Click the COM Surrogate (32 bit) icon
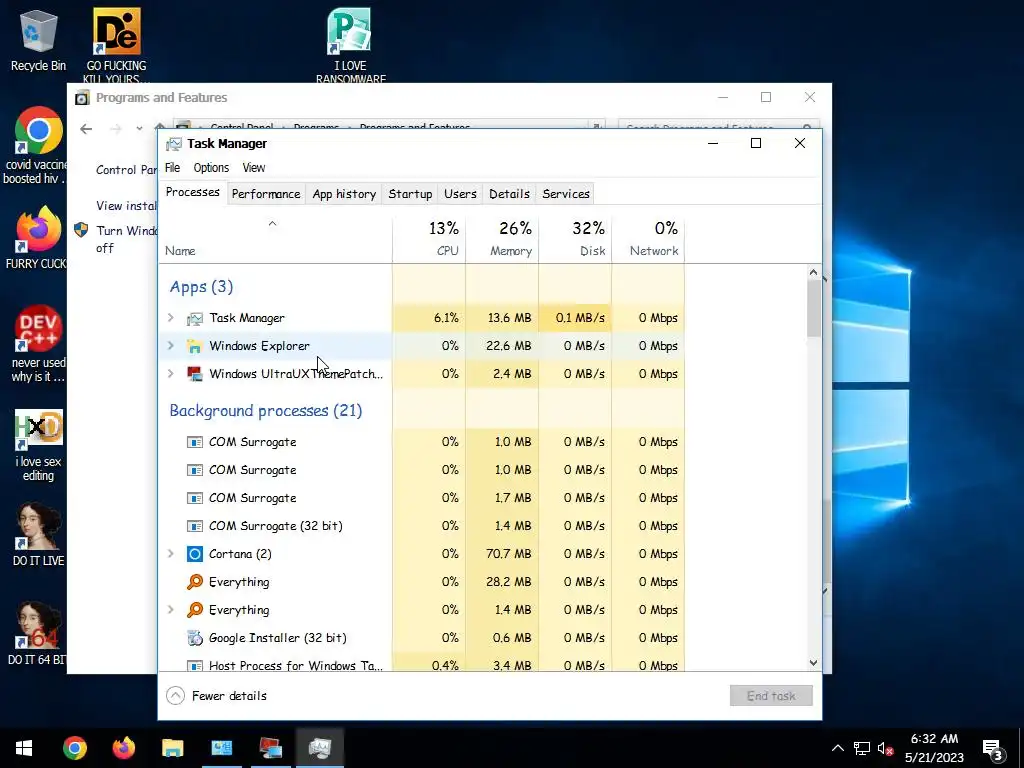This screenshot has height=768, width=1024. point(195,526)
